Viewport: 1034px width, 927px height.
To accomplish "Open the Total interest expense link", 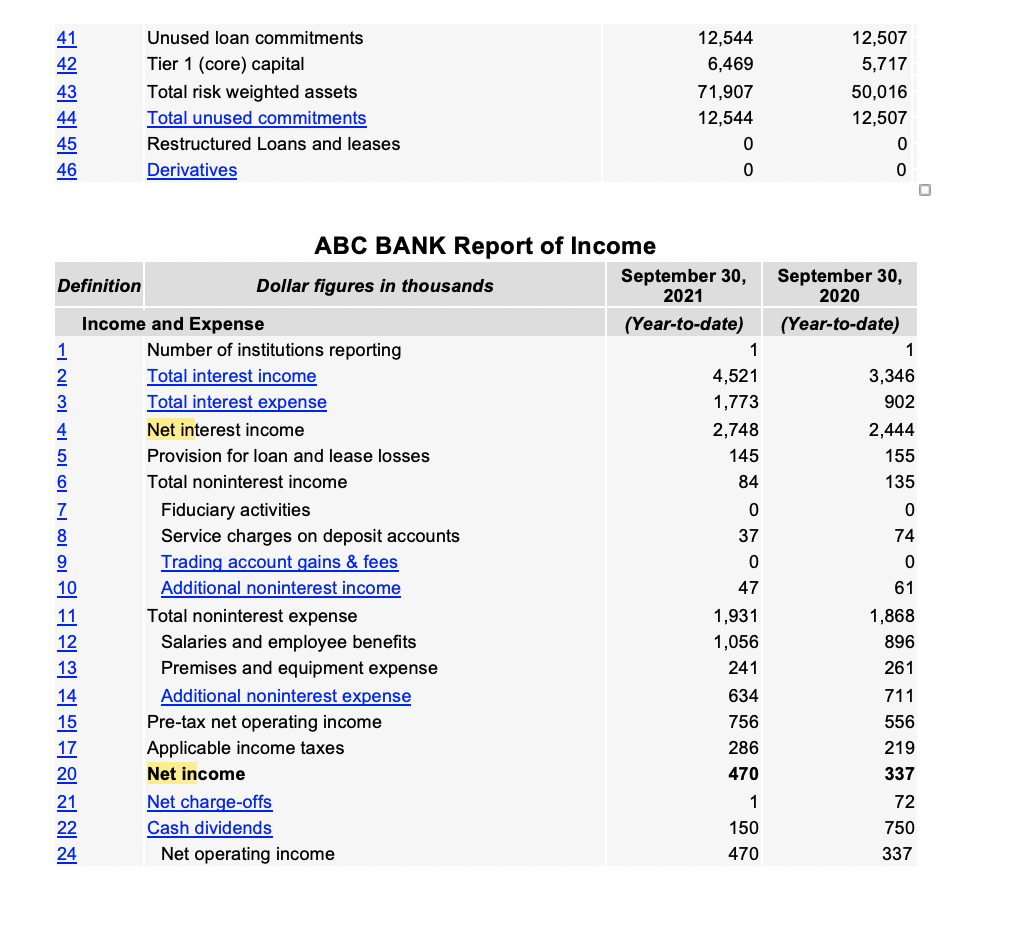I will 237,402.
